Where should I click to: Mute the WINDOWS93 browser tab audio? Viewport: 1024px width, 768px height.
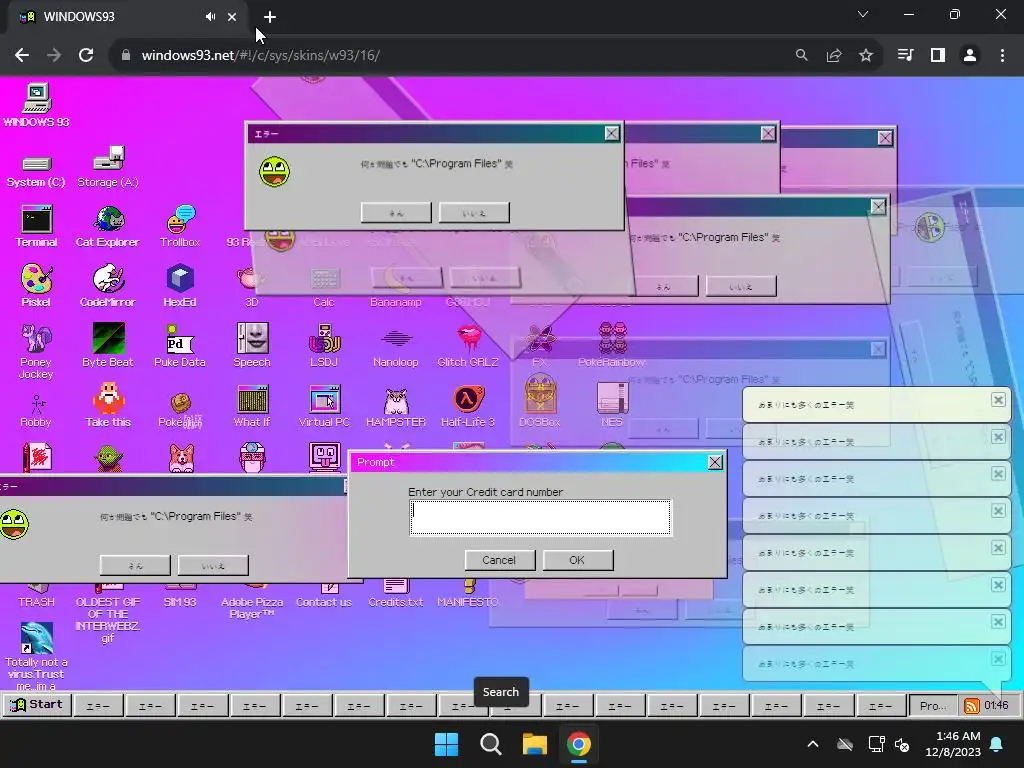click(x=210, y=16)
